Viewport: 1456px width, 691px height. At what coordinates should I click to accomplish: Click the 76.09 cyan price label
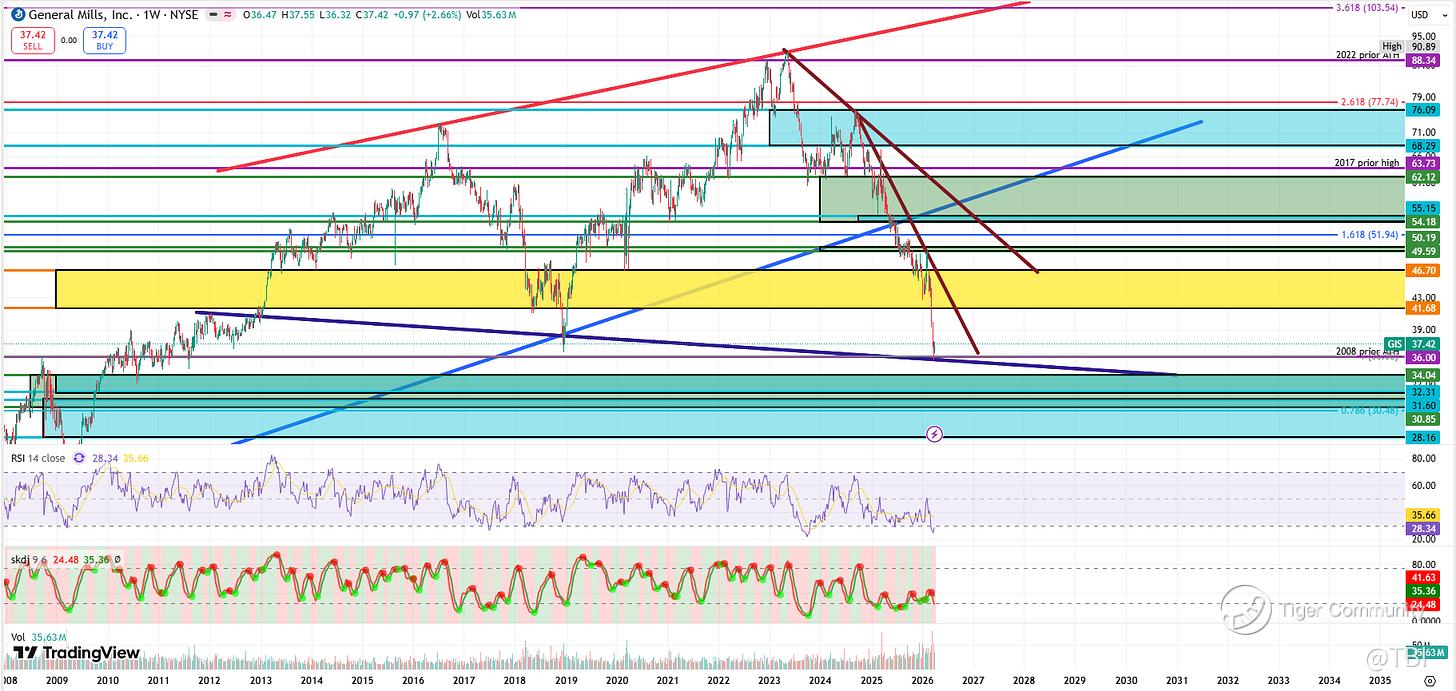click(x=1422, y=110)
